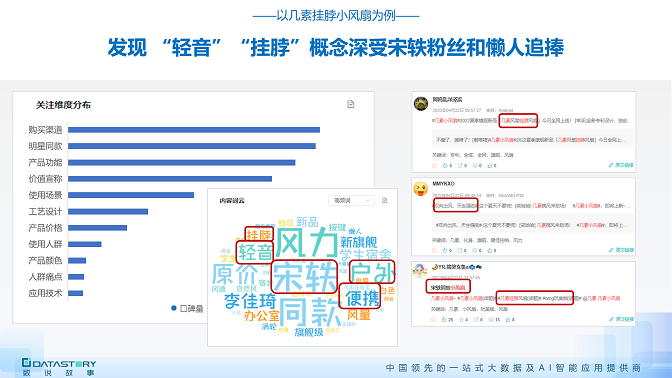The image size is (672, 378).
Task: Click the first post author's avatar
Action: [x=421, y=104]
